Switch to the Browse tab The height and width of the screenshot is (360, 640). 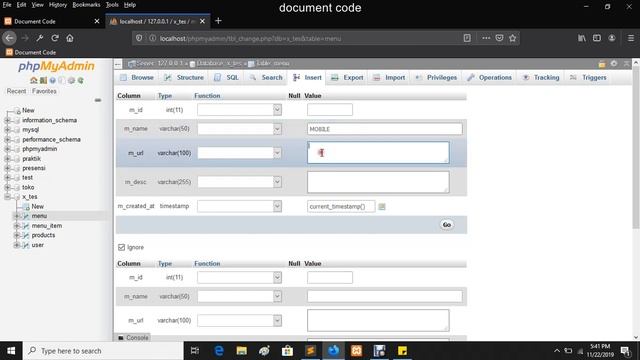tap(137, 78)
